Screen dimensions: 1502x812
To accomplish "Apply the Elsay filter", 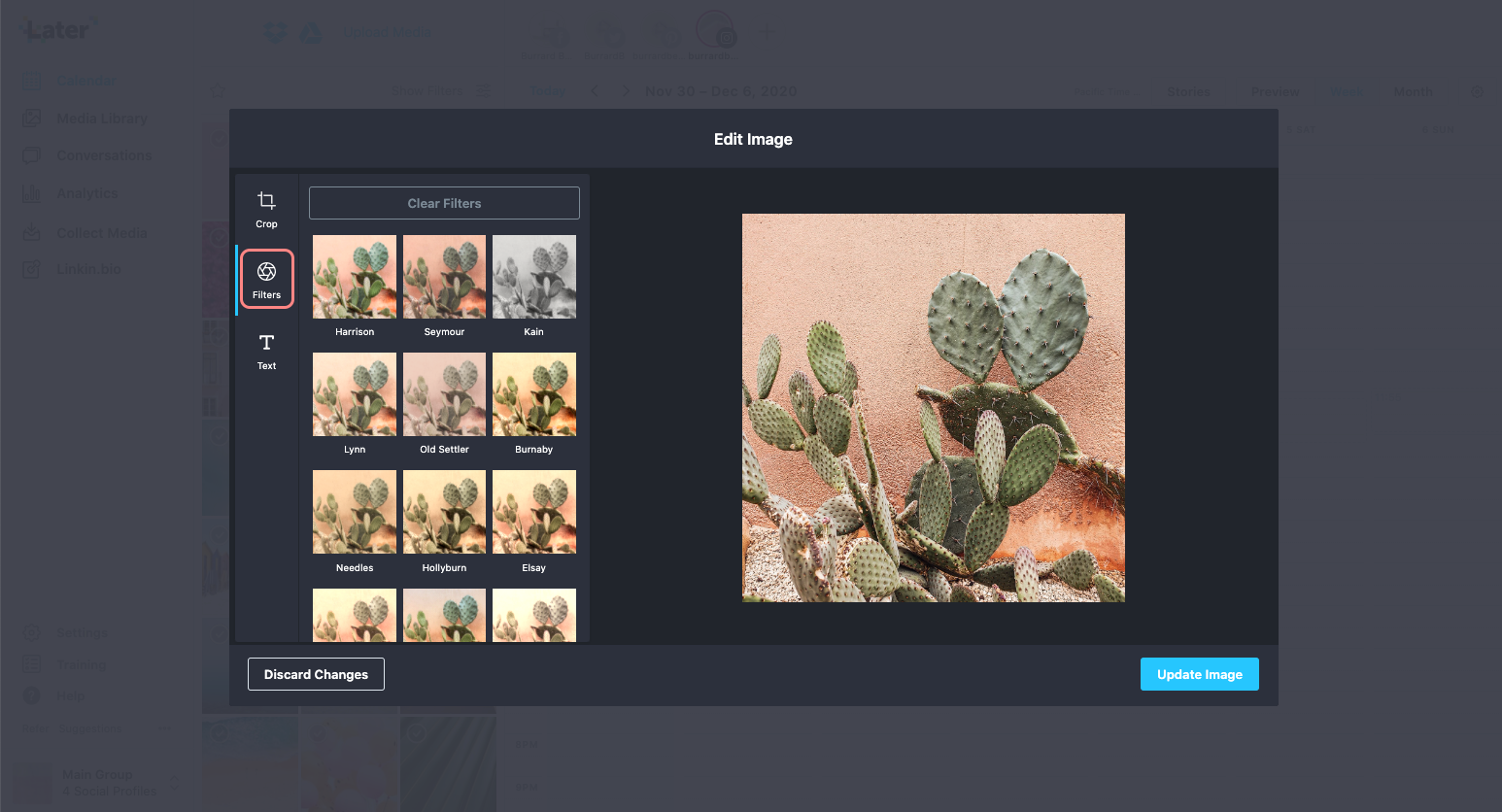I will point(534,512).
